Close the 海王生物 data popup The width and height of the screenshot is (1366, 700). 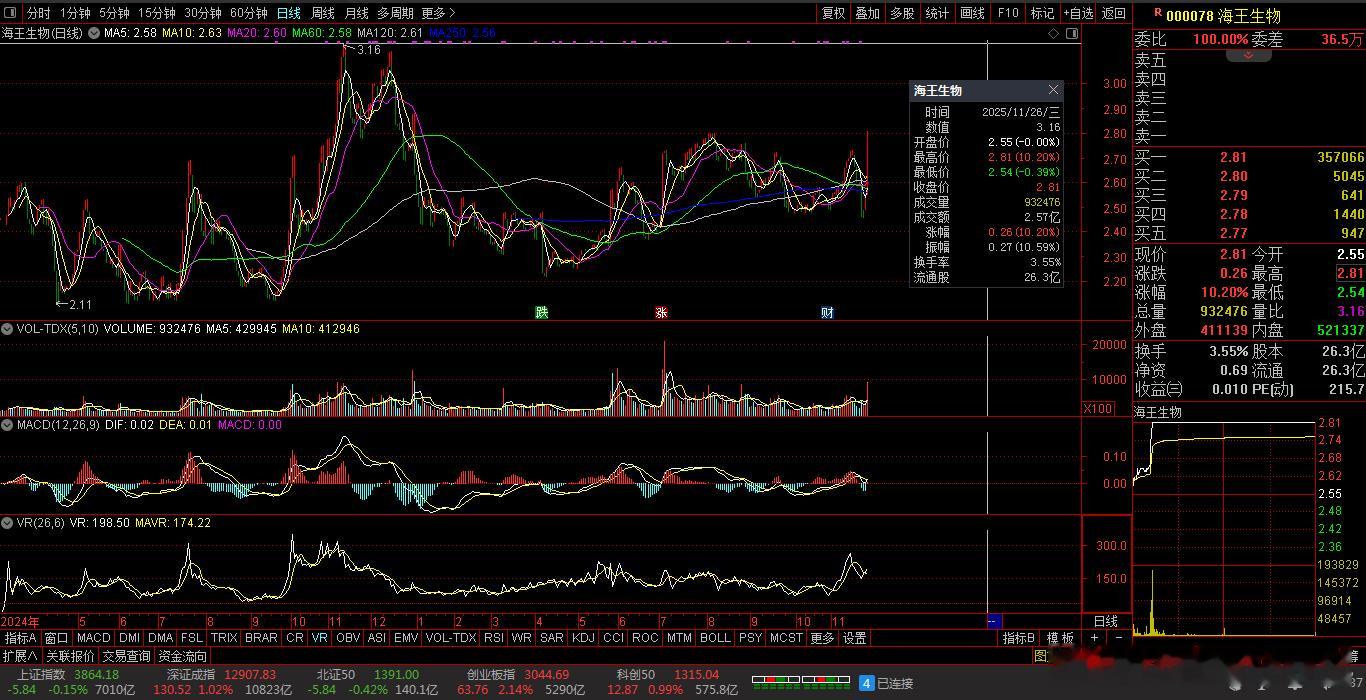click(x=1053, y=90)
